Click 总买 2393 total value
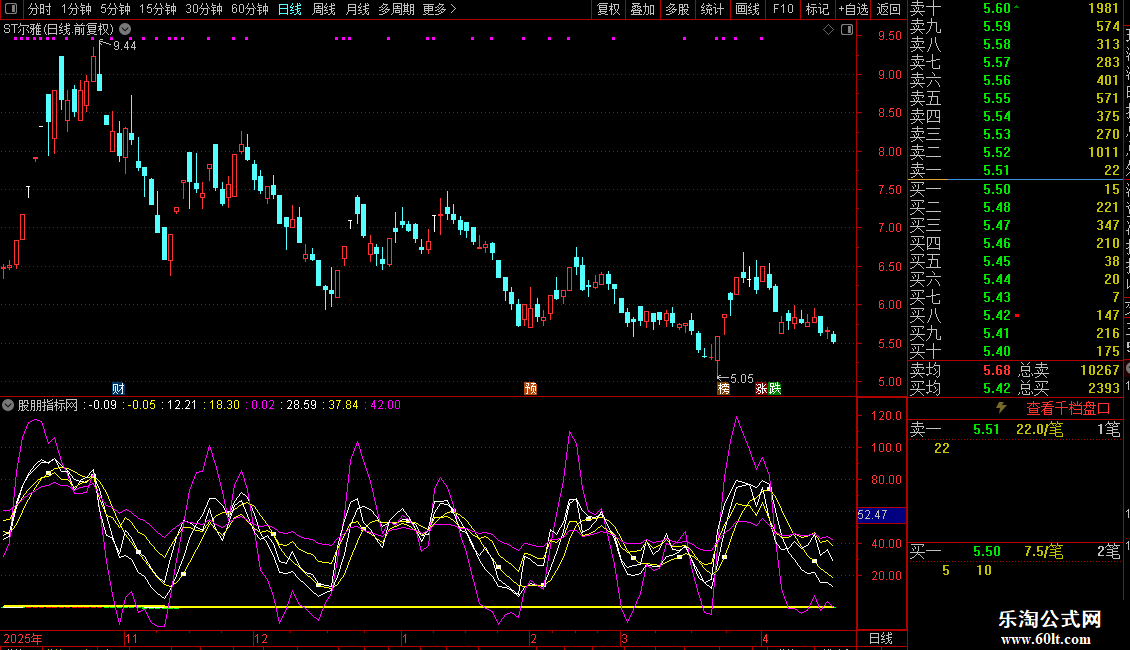1130x650 pixels. point(1069,388)
